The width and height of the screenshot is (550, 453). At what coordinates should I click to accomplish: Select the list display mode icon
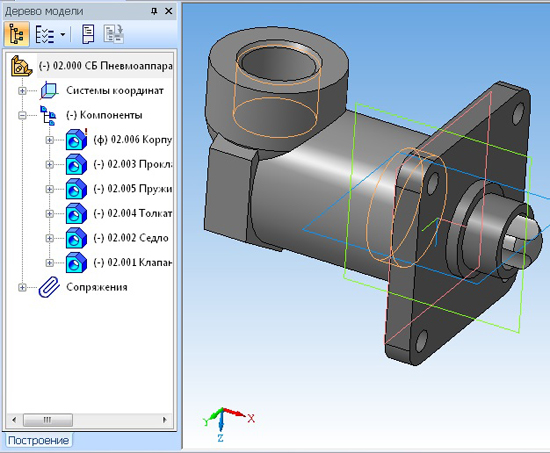click(45, 34)
